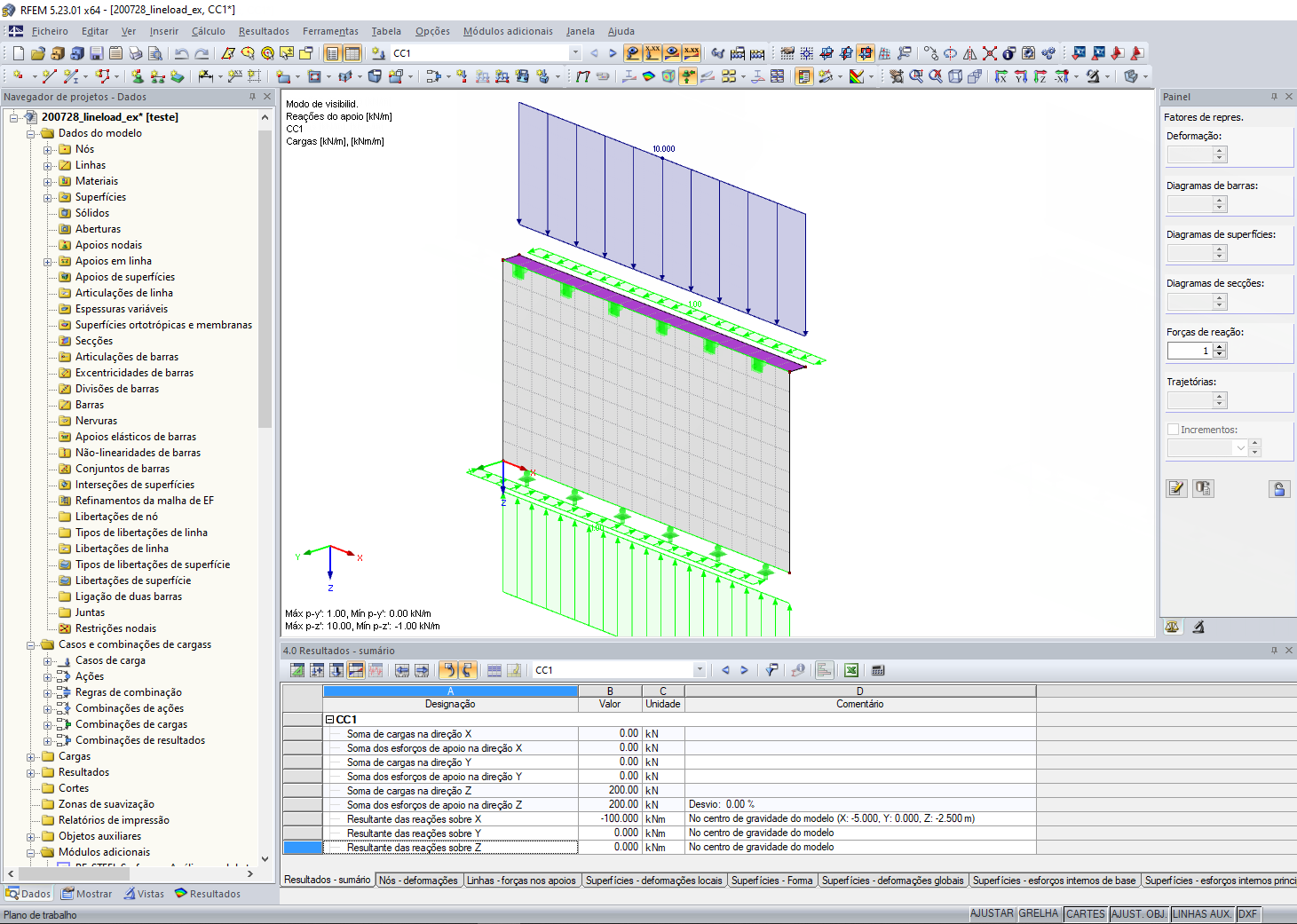Click the DXF status bar button
This screenshot has height=924, width=1297.
tap(1247, 913)
